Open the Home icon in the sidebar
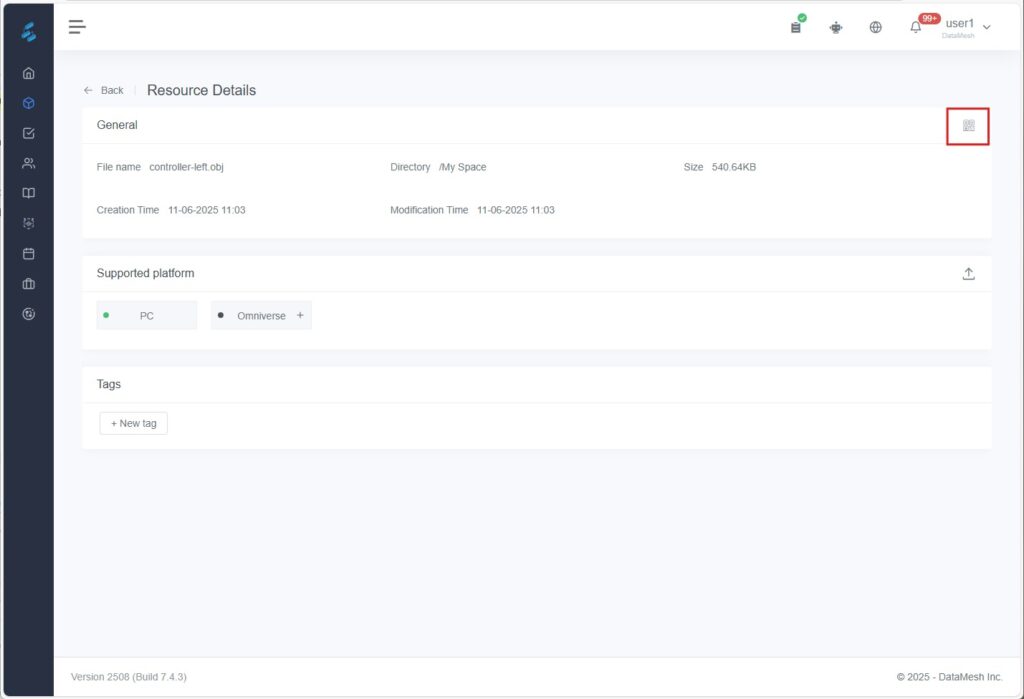1024x699 pixels. click(x=29, y=73)
